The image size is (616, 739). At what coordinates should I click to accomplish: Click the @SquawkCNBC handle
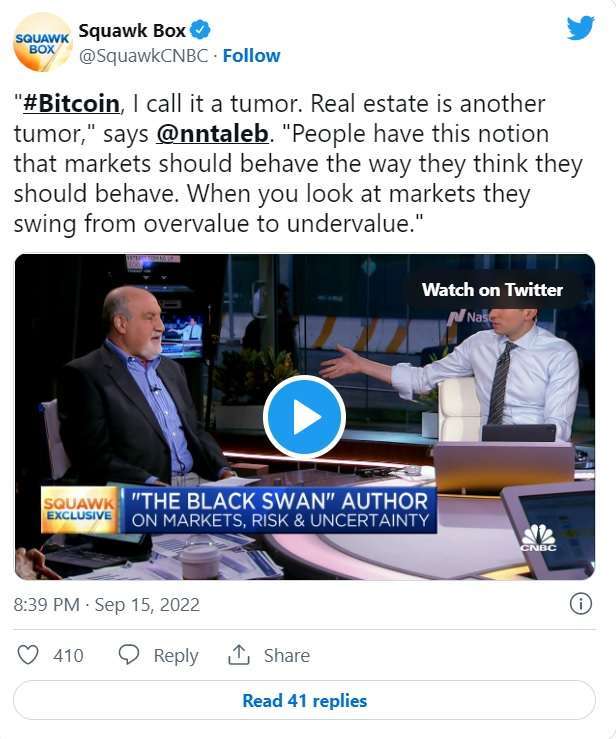tap(143, 56)
